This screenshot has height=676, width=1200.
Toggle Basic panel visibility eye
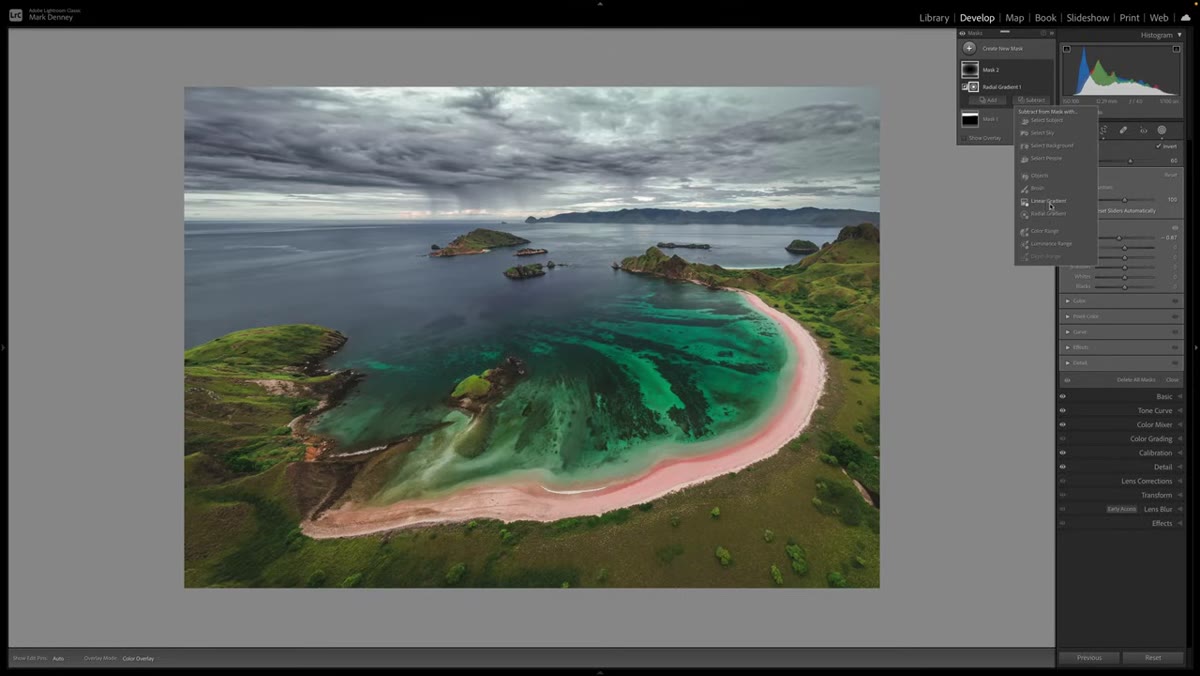point(1063,397)
